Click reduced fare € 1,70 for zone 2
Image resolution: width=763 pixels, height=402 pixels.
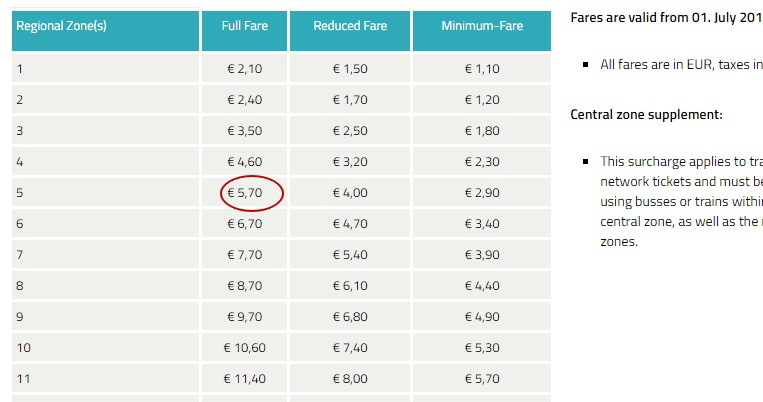[x=350, y=100]
